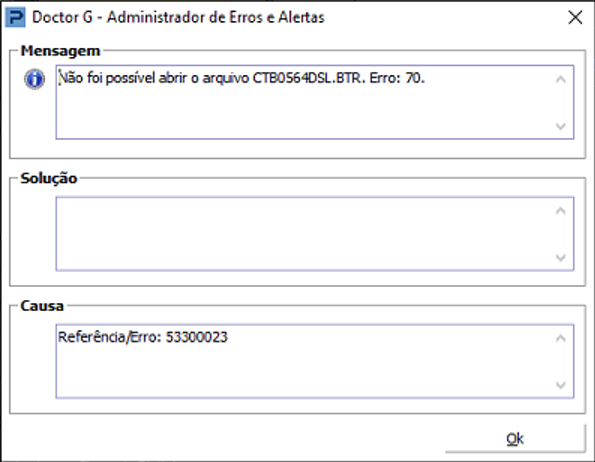The height and width of the screenshot is (462, 595).
Task: Click blank space below the message text in Mensagem box
Action: coord(304,114)
